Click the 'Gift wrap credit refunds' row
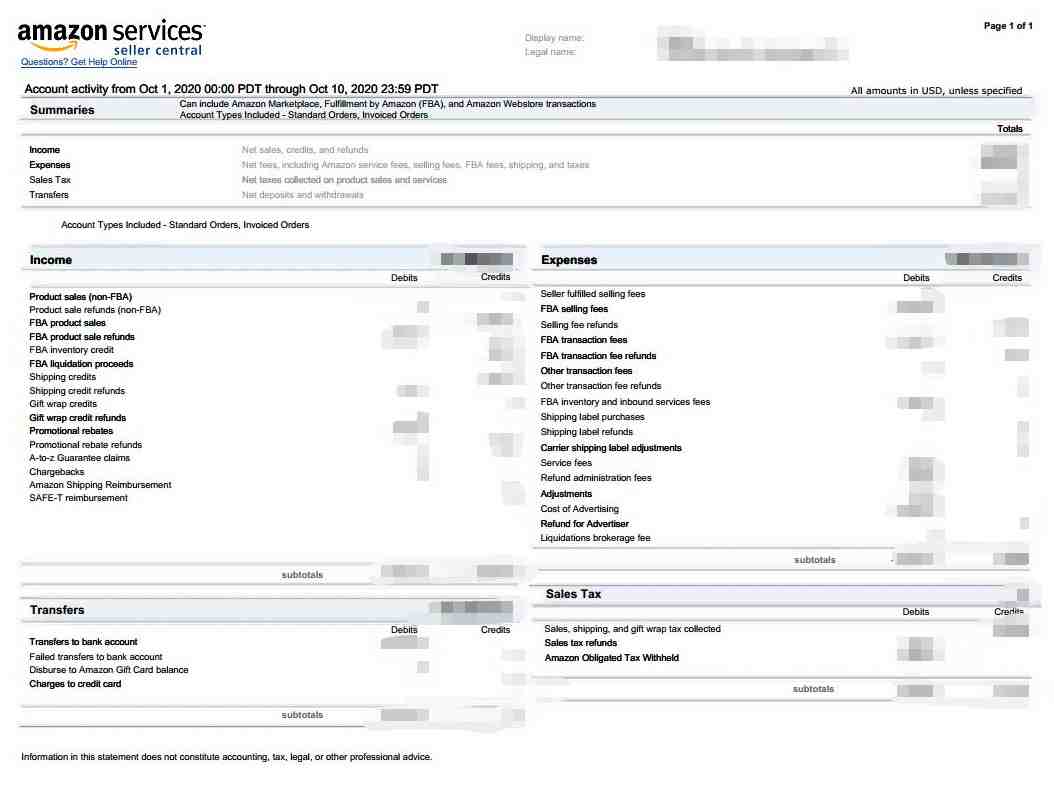This screenshot has height=805, width=1054. (x=77, y=417)
